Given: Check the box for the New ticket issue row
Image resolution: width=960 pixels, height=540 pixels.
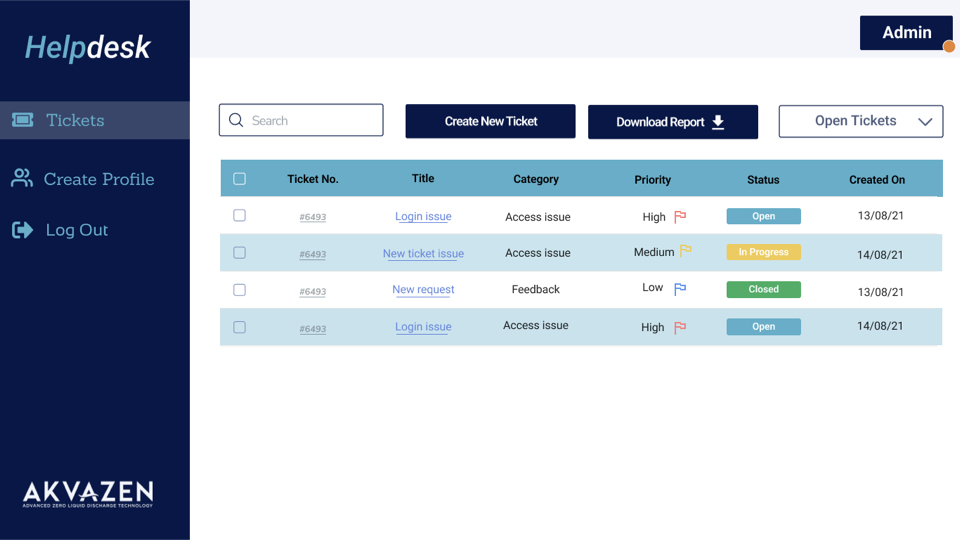Looking at the screenshot, I should coord(239,253).
